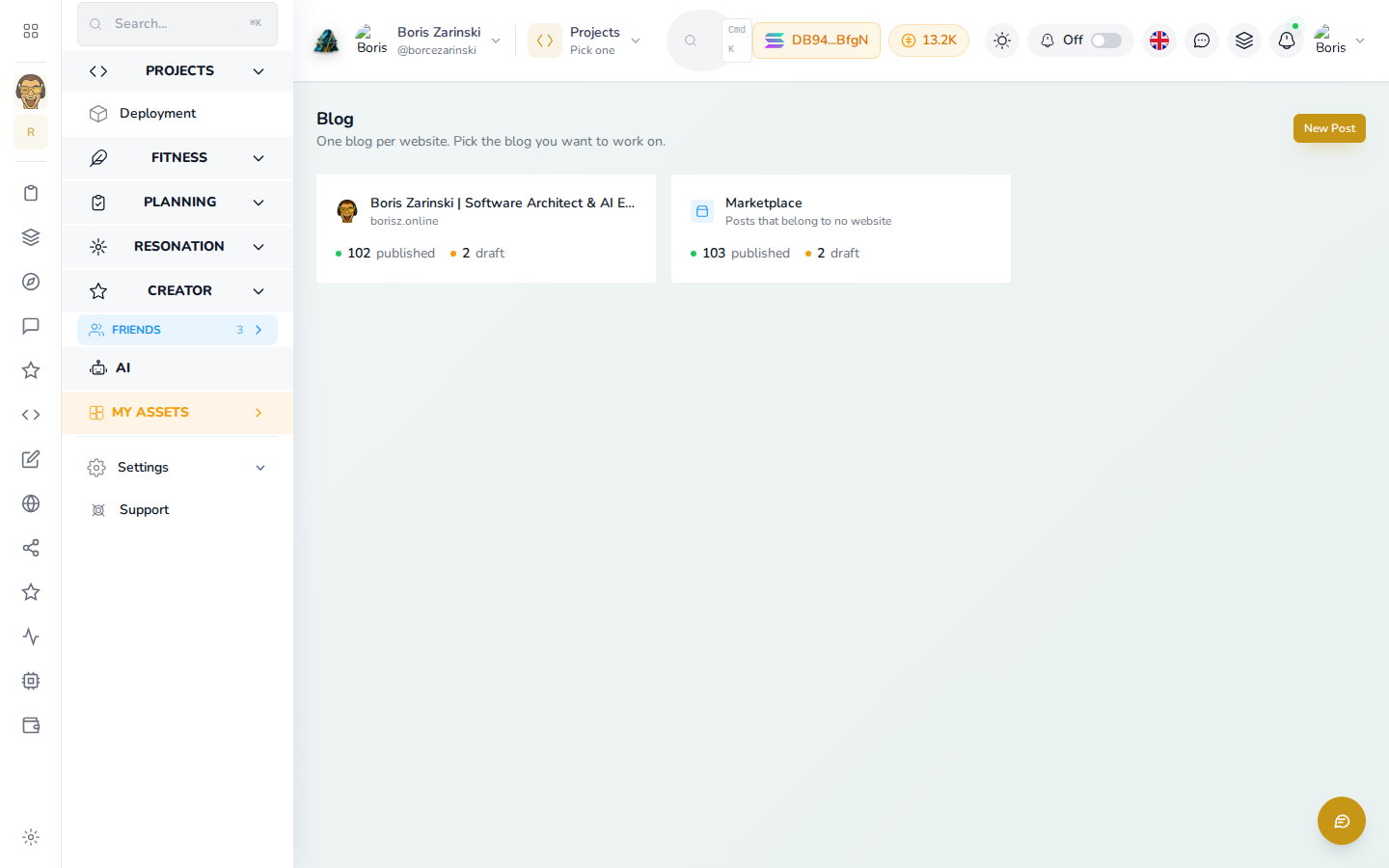Open the floating chat button at bottom right

coord(1342,821)
